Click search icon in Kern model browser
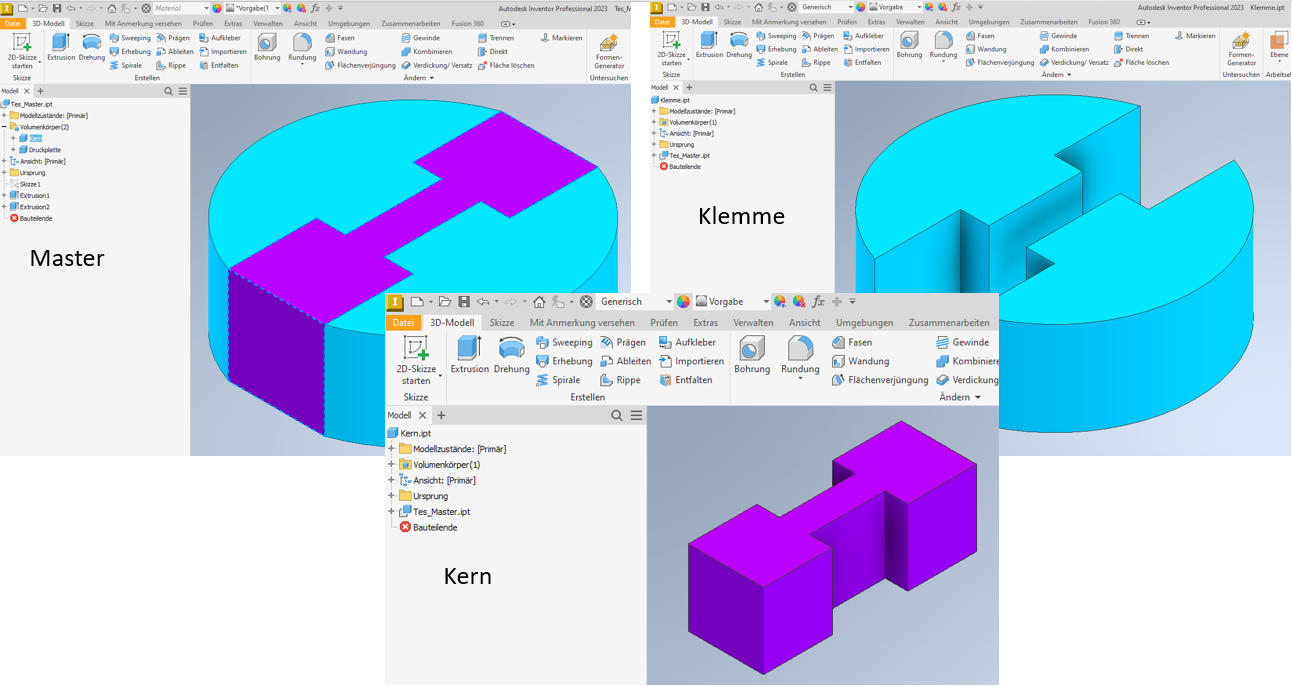This screenshot has width=1292, height=686. (x=617, y=415)
